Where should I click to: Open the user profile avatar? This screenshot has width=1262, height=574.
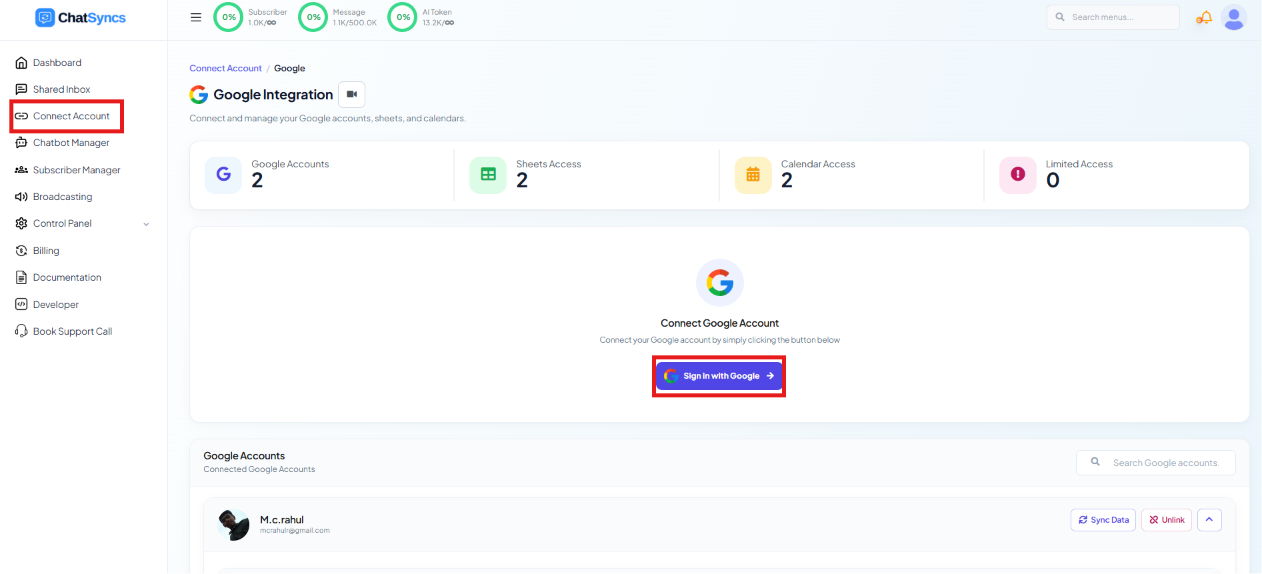tap(1234, 17)
